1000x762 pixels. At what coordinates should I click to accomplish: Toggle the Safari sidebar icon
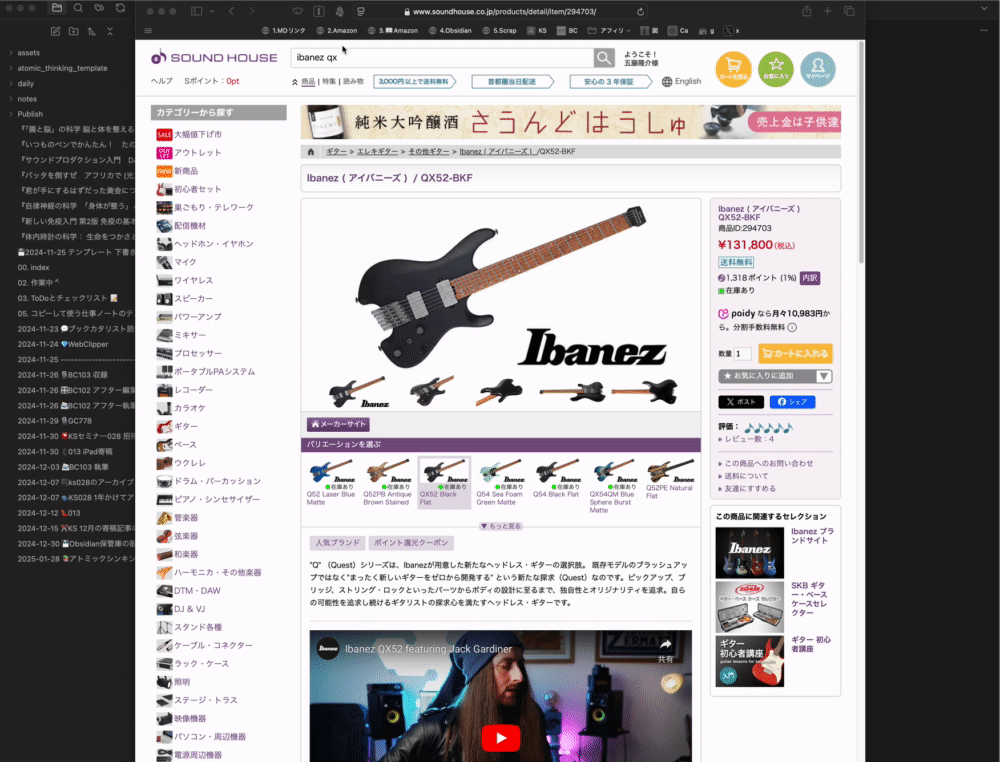tap(196, 11)
